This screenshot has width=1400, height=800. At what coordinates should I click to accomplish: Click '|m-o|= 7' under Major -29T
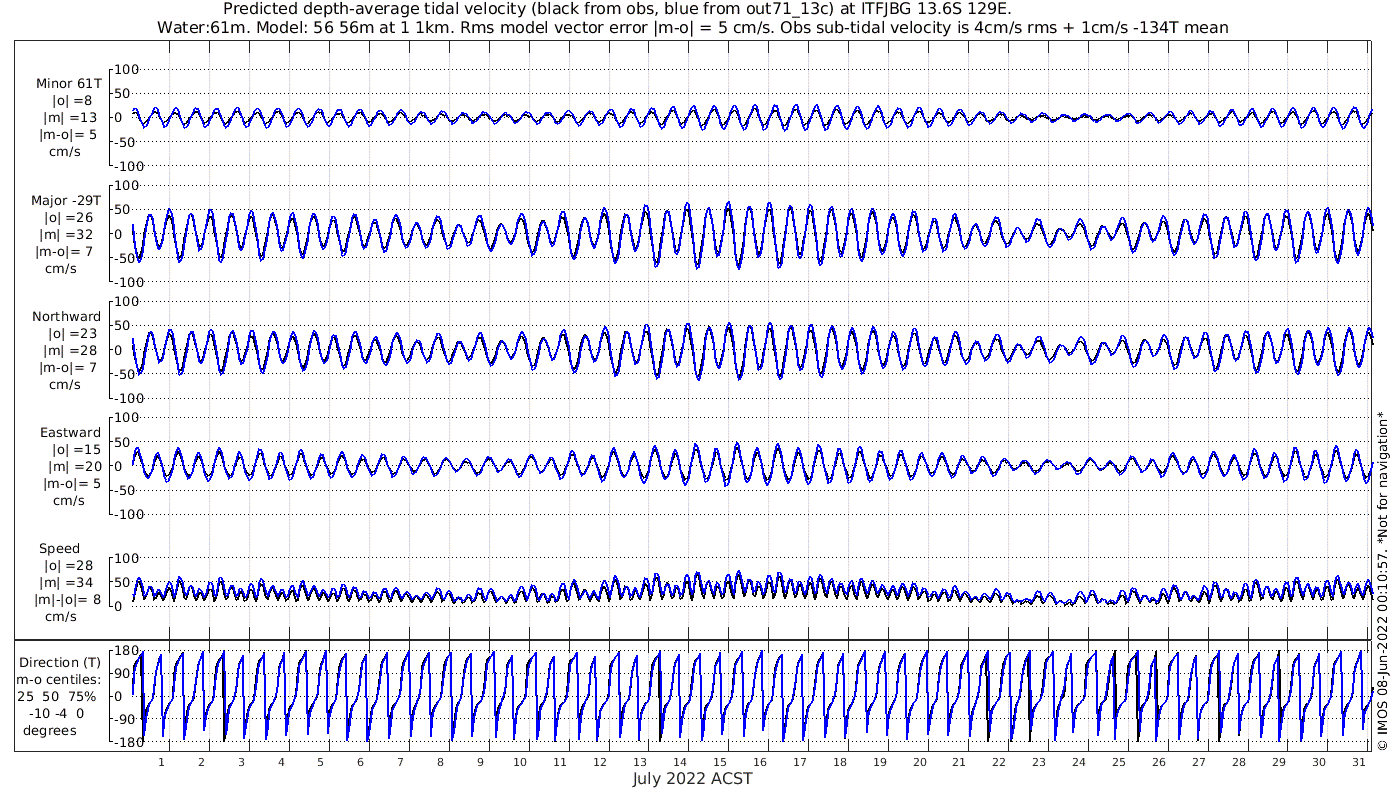[x=67, y=252]
